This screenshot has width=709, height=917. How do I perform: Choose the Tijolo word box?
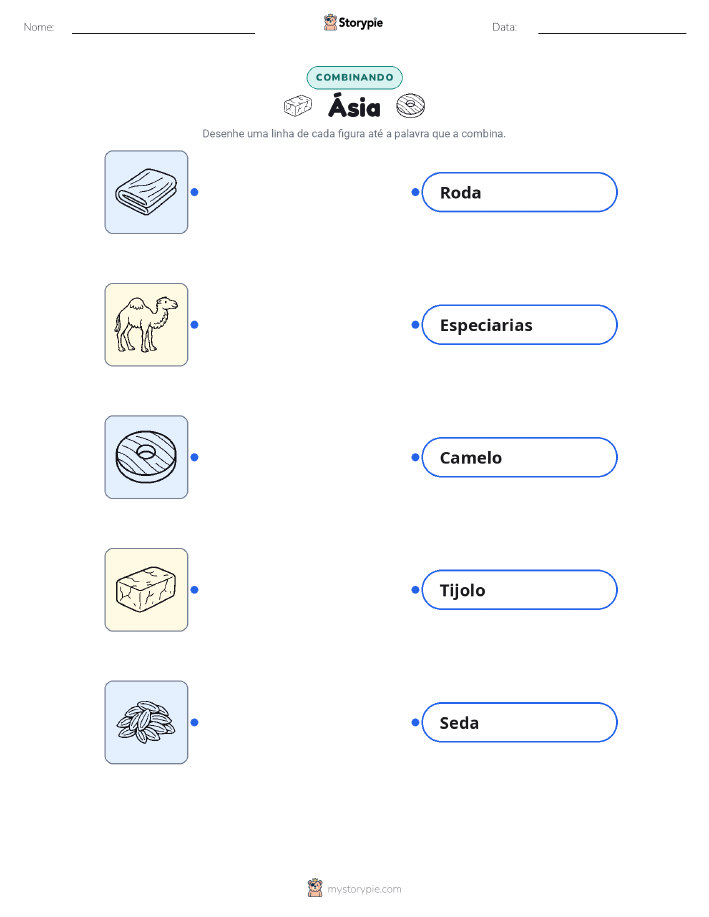pyautogui.click(x=519, y=590)
